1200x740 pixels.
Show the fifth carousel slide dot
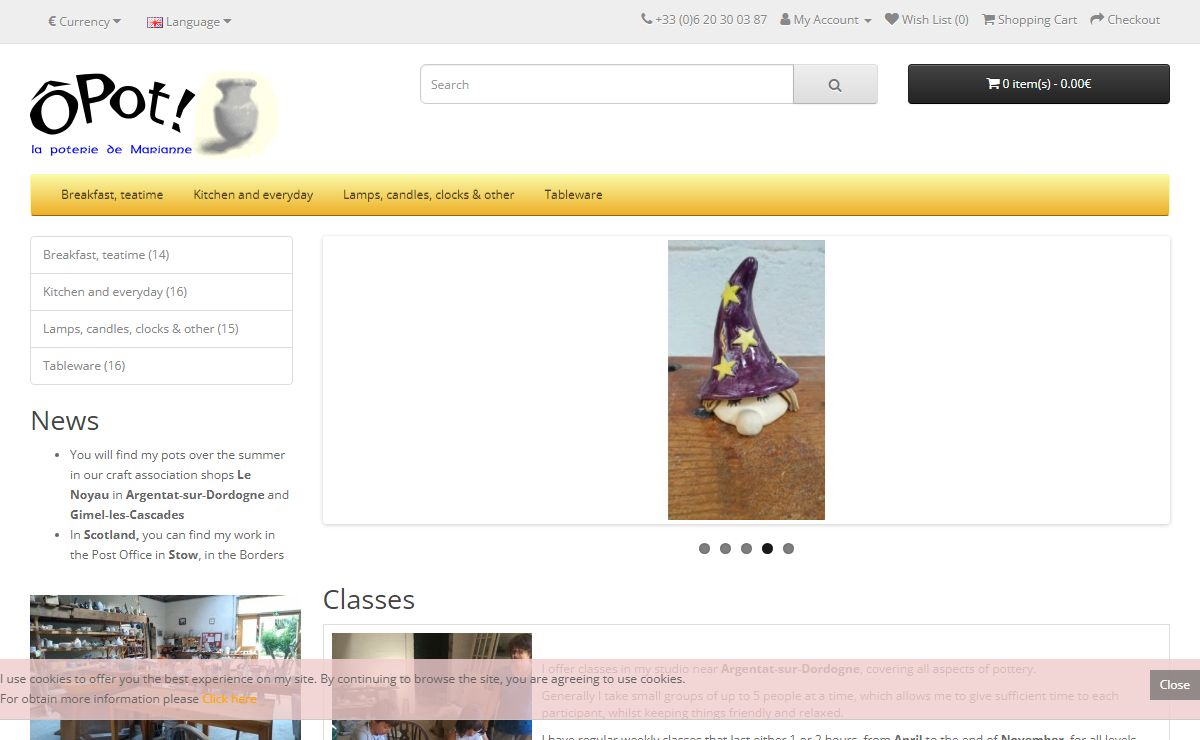point(788,548)
